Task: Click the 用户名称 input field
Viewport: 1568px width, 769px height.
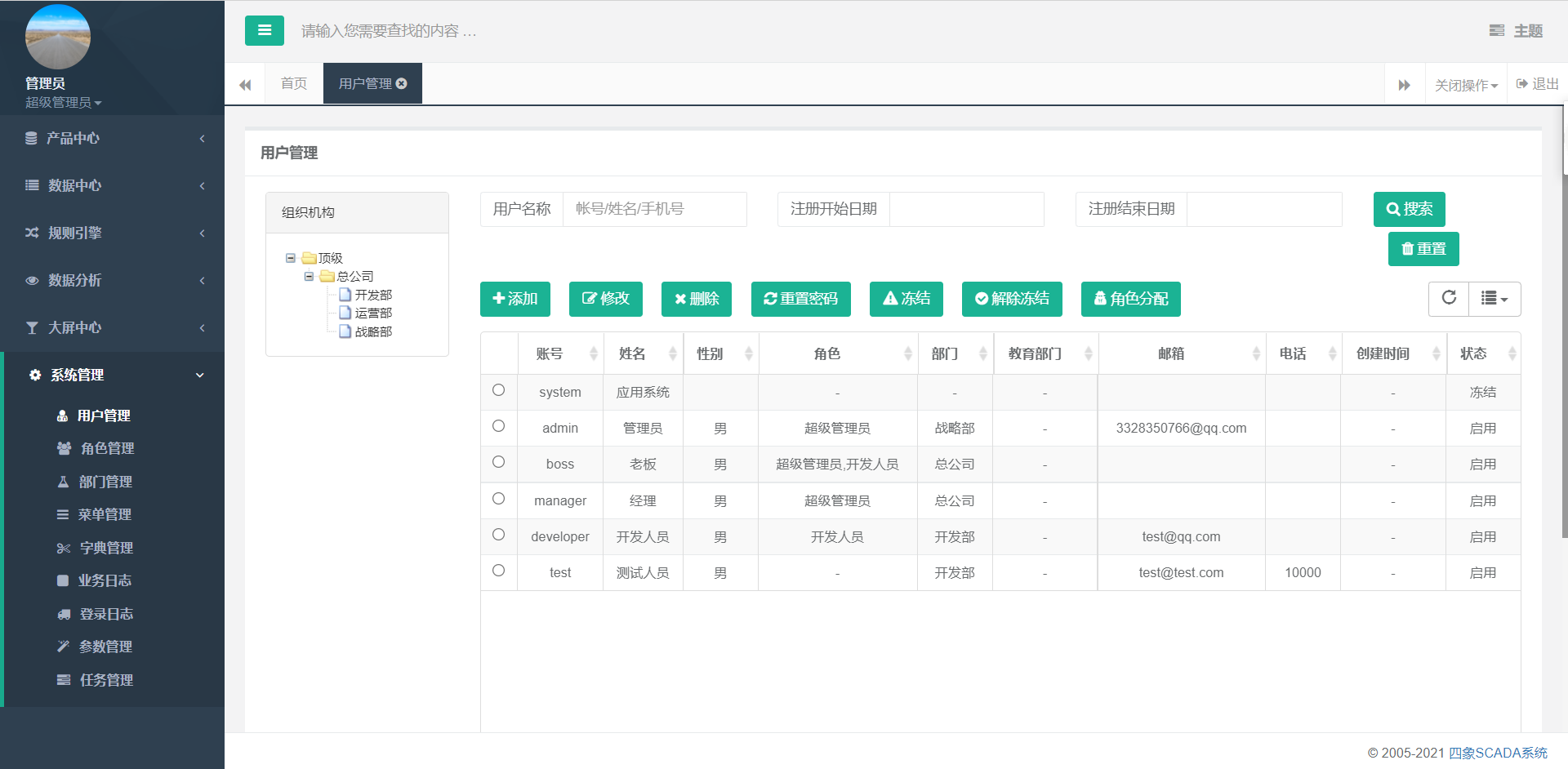Action: tap(653, 209)
